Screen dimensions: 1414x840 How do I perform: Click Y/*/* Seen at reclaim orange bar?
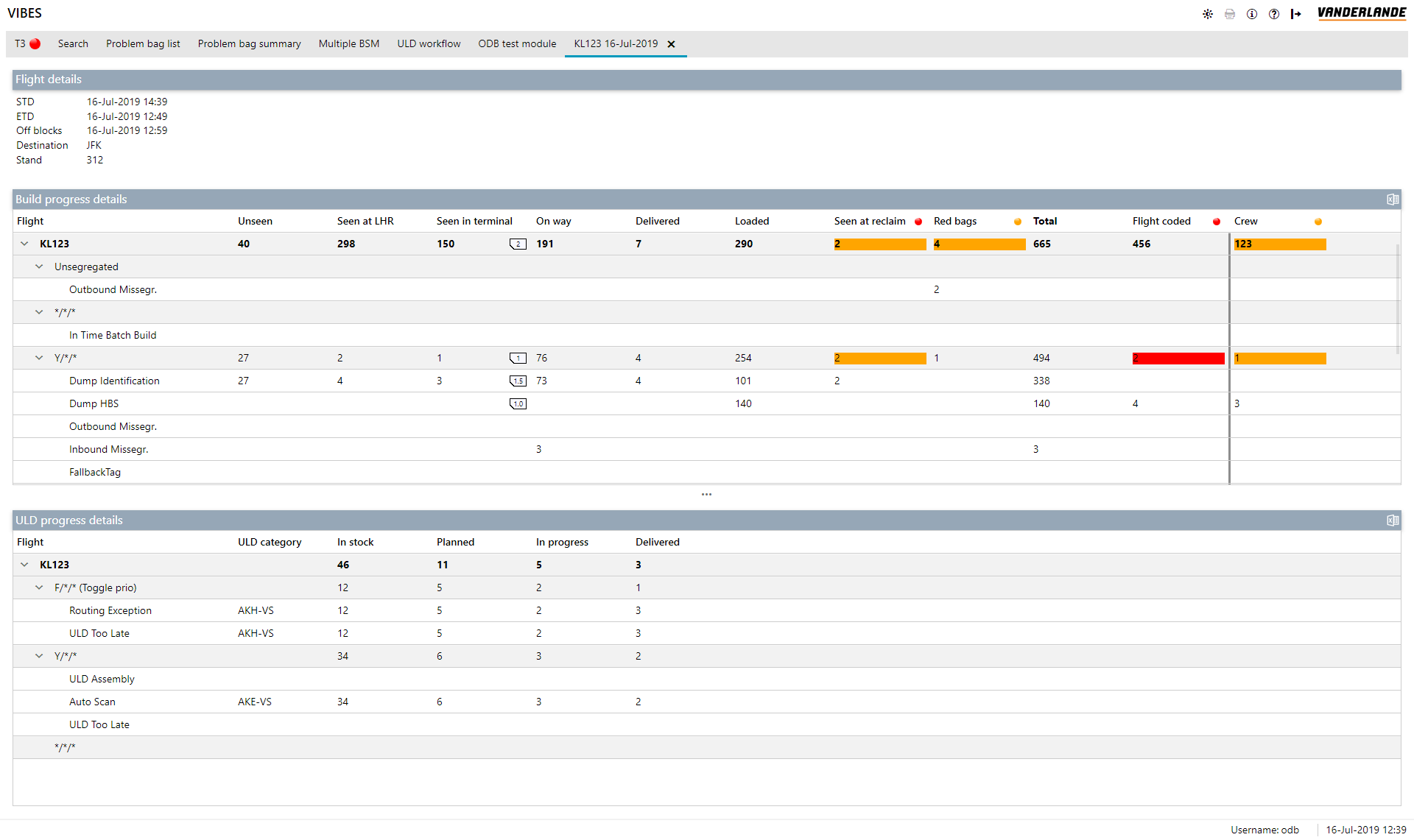coord(880,358)
